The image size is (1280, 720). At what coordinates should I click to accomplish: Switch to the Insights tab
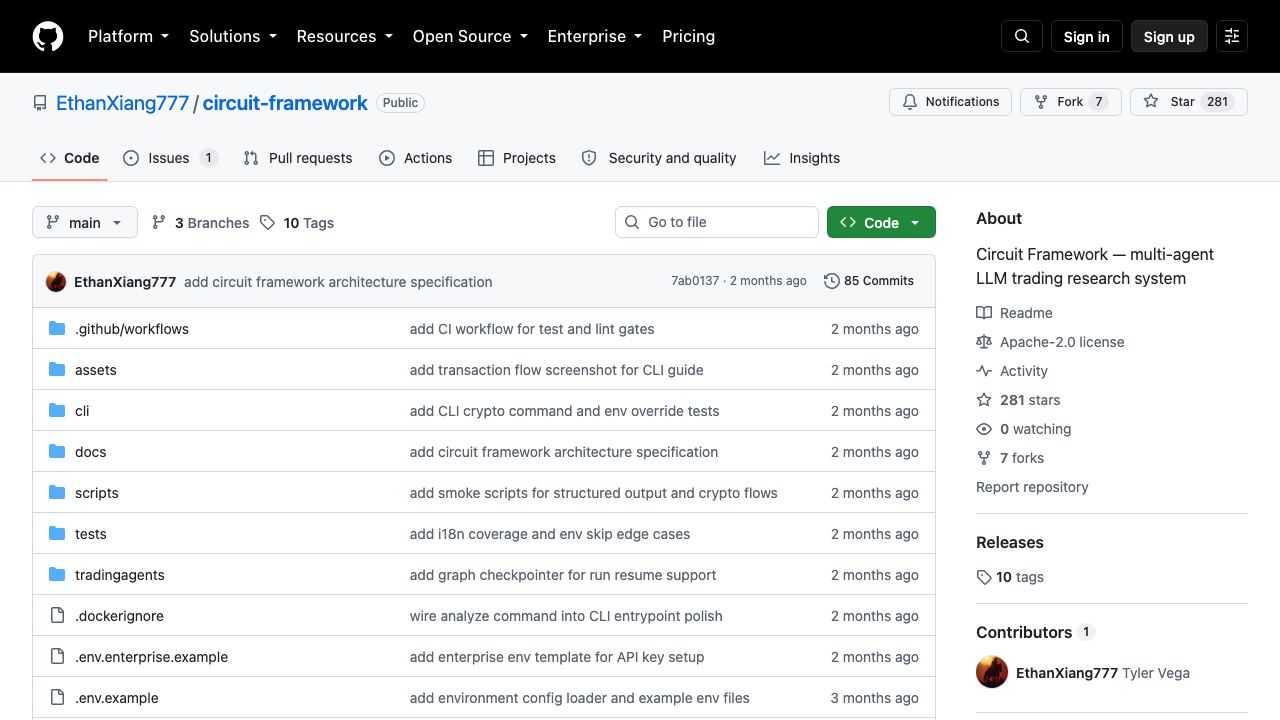802,158
